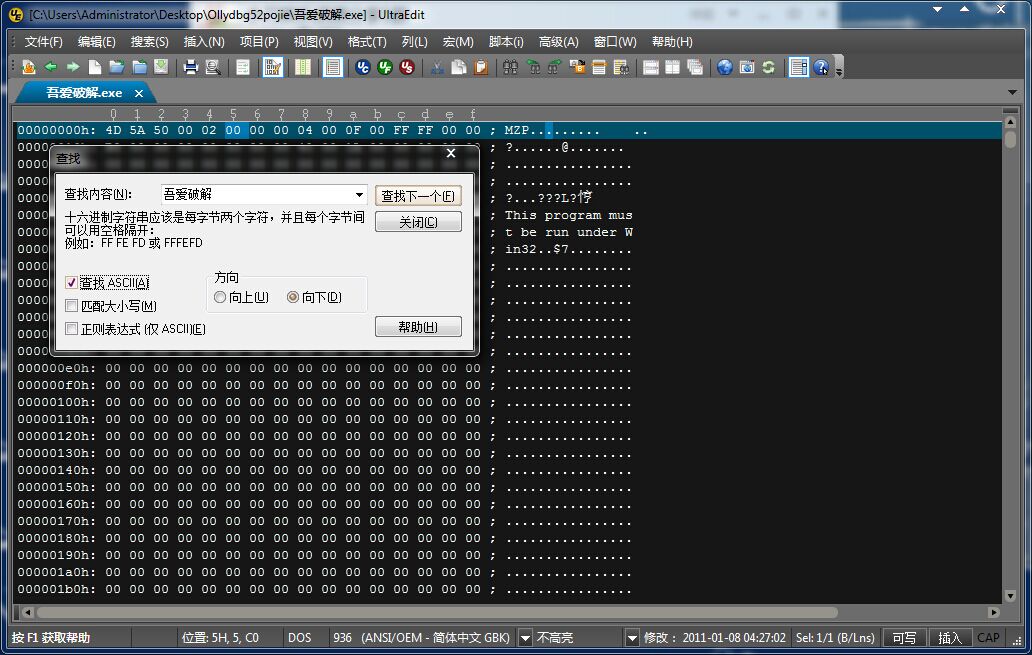Click the binoculars find icon in the toolbar
The width and height of the screenshot is (1032, 655).
click(x=511, y=67)
